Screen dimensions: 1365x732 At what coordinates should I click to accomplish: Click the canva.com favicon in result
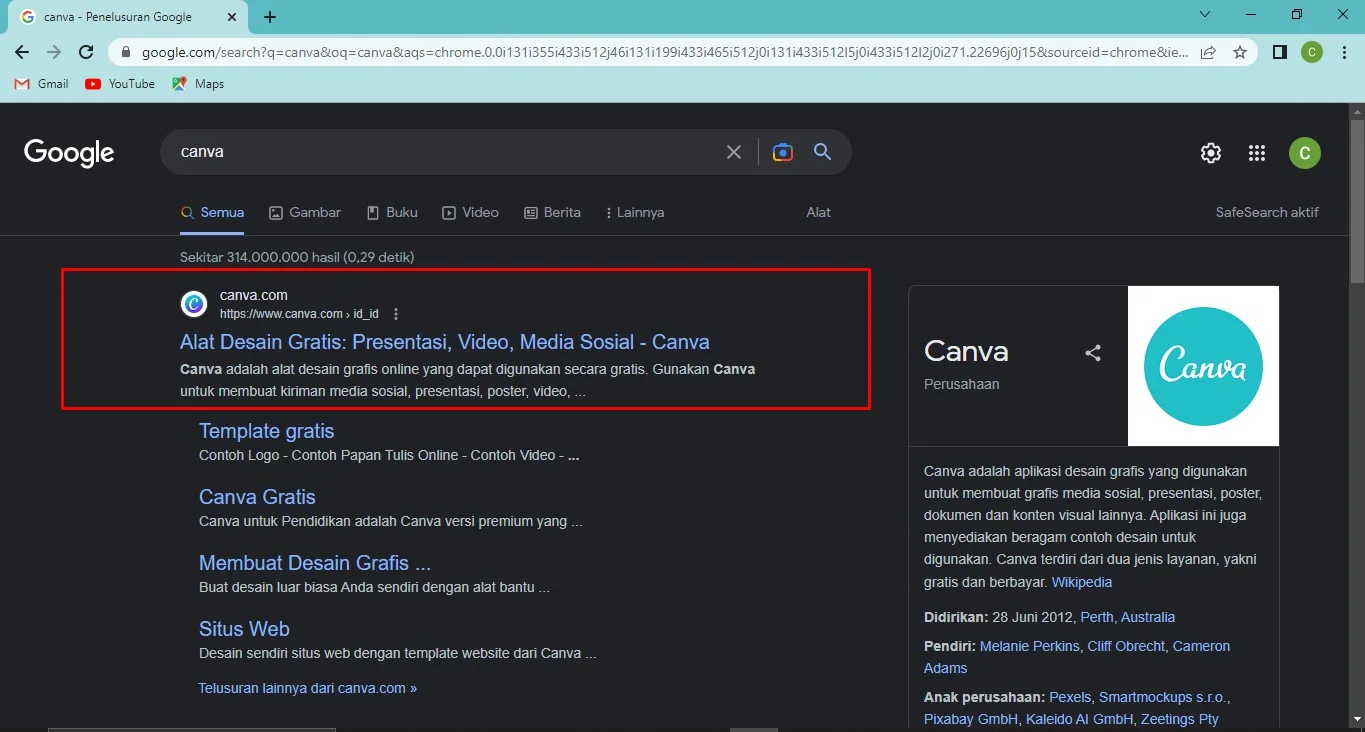coord(193,304)
